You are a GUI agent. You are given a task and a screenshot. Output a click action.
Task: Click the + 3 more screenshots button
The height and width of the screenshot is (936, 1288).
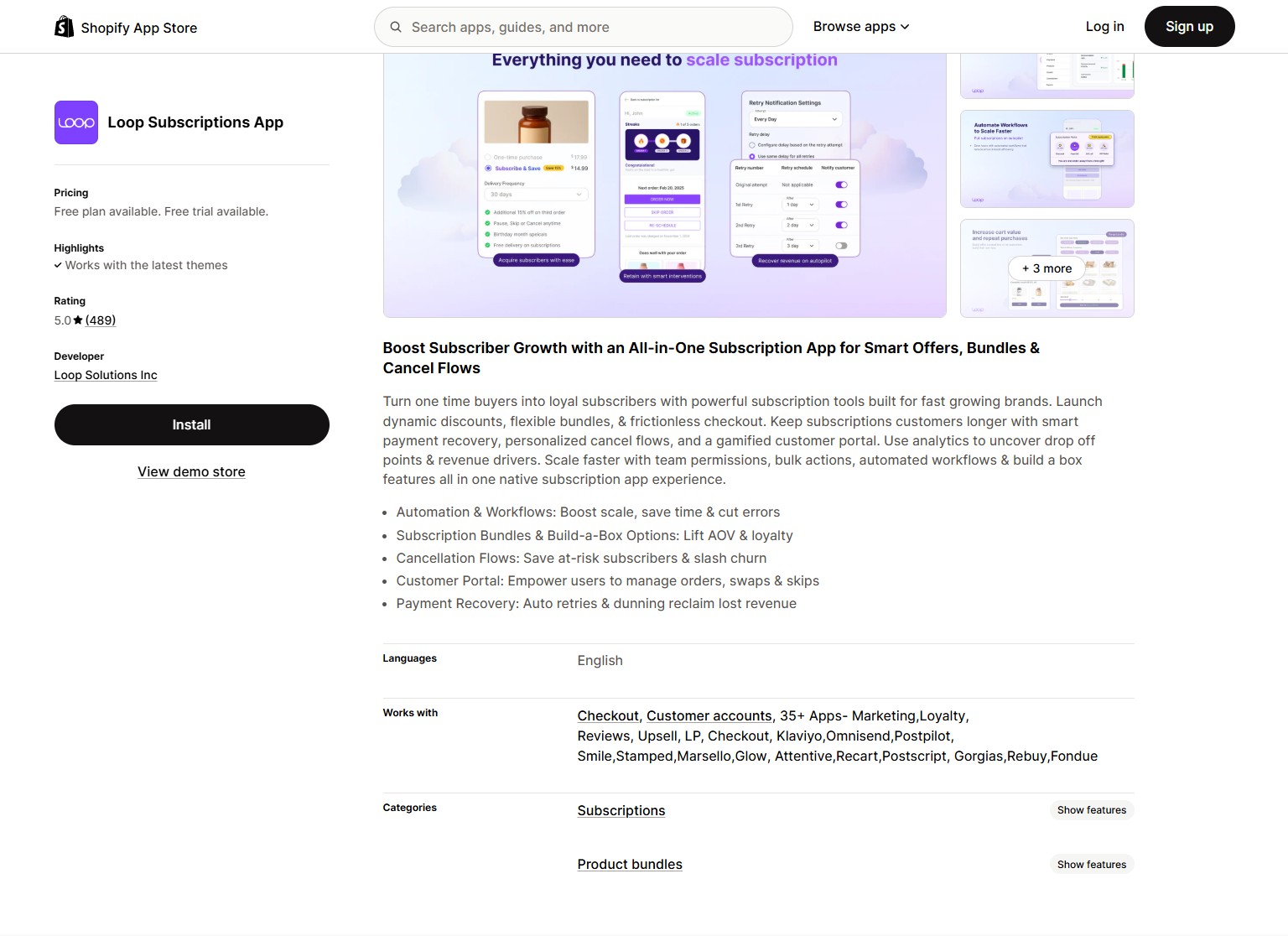(x=1046, y=268)
